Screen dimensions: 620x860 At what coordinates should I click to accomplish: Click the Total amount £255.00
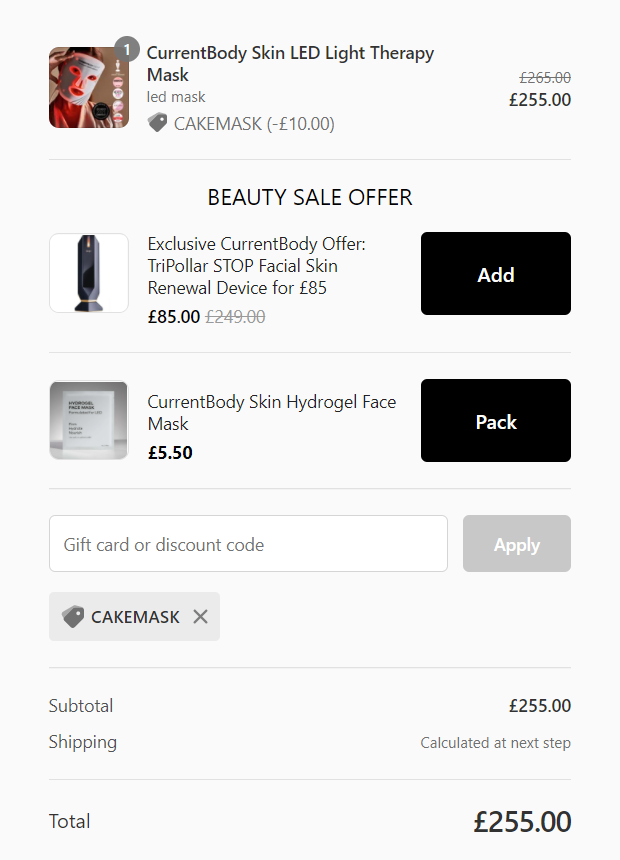point(522,822)
